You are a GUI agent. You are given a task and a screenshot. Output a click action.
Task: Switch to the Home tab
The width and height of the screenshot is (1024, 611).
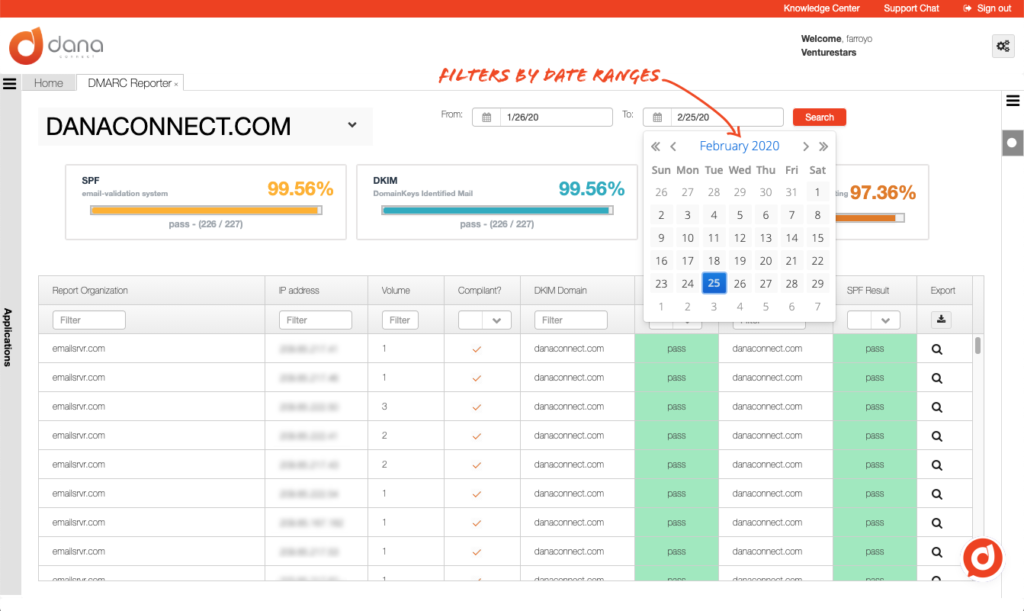(48, 83)
